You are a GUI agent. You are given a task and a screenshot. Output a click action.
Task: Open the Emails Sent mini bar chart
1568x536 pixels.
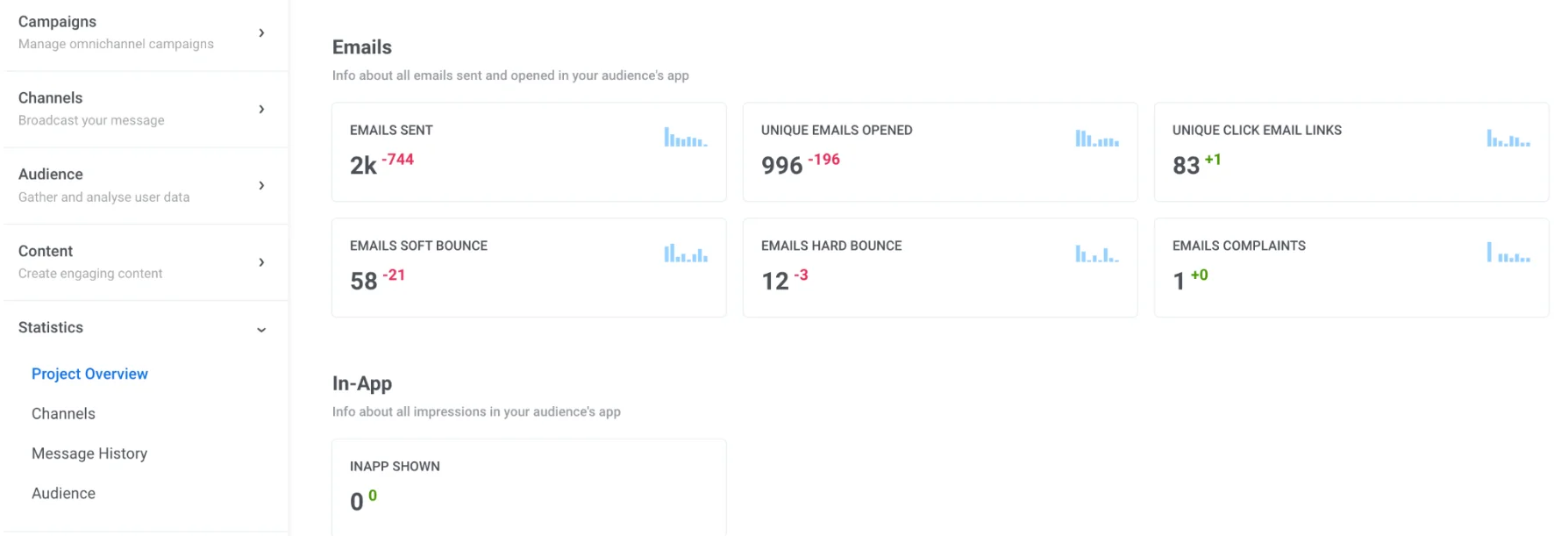click(685, 138)
